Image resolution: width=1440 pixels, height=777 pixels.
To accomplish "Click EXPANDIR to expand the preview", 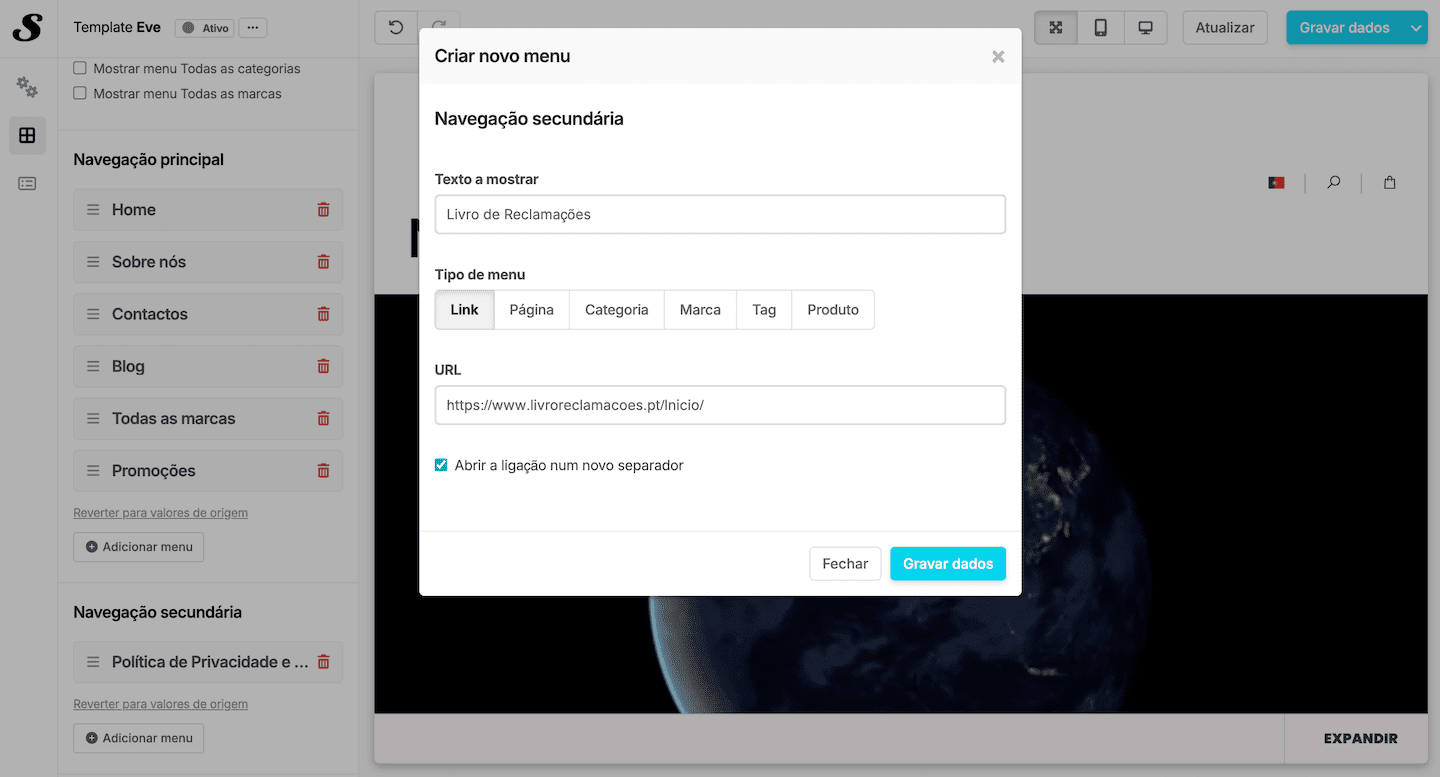I will point(1360,739).
